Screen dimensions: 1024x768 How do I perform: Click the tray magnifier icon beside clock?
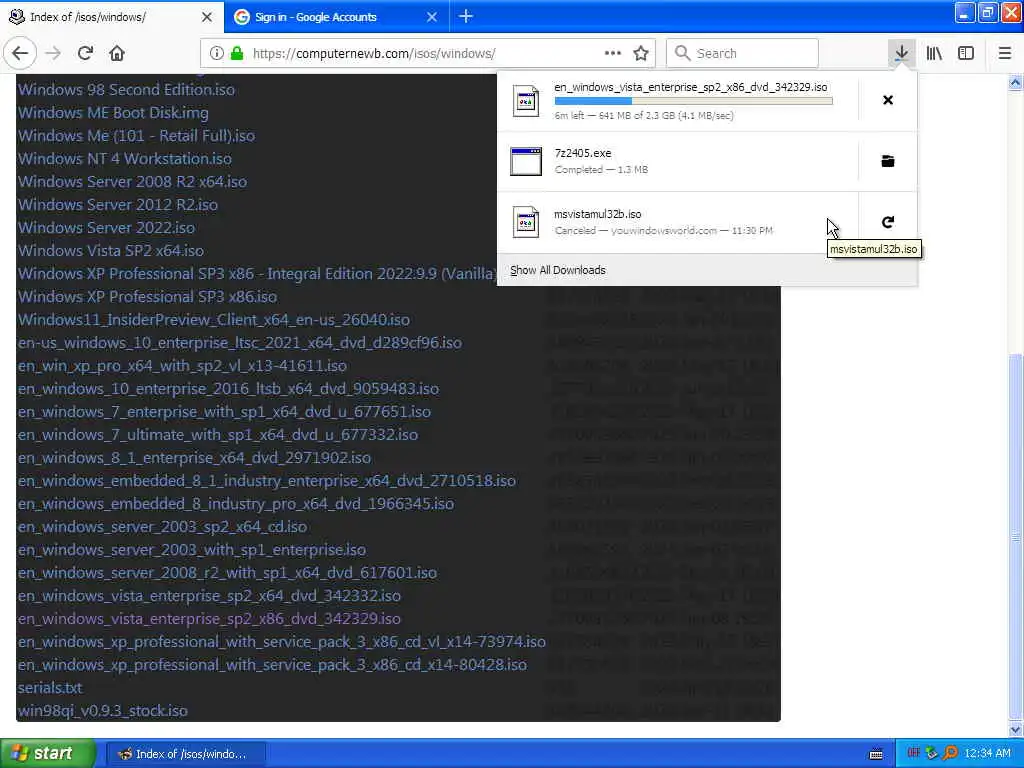(x=950, y=754)
